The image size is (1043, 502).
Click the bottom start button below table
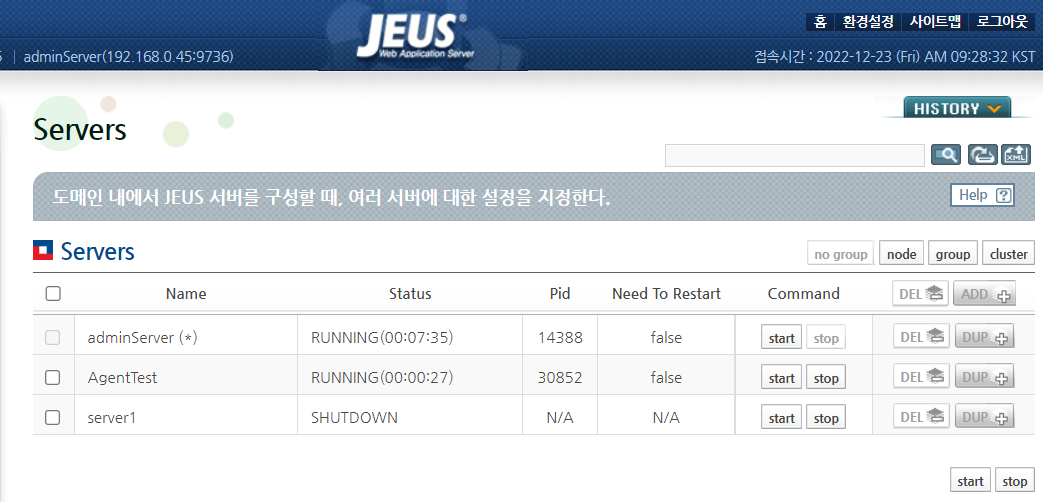[970, 481]
